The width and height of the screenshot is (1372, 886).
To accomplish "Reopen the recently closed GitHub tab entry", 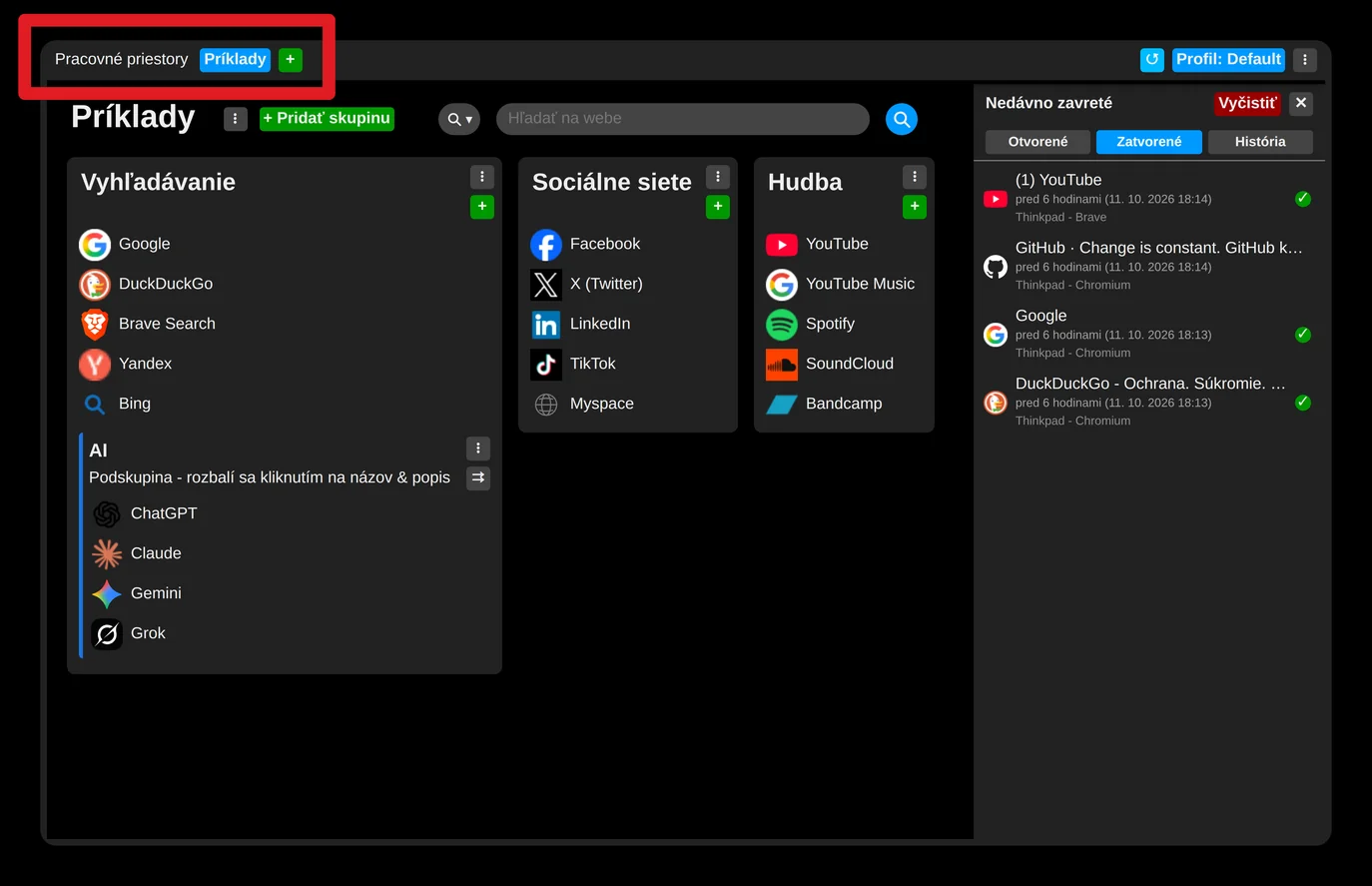I will pyautogui.click(x=1148, y=266).
